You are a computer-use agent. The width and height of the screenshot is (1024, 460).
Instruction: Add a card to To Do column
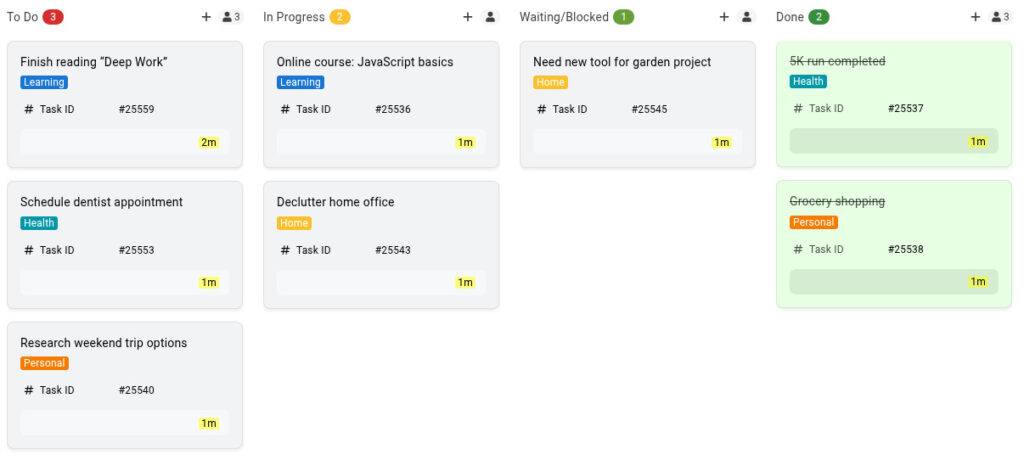(206, 17)
